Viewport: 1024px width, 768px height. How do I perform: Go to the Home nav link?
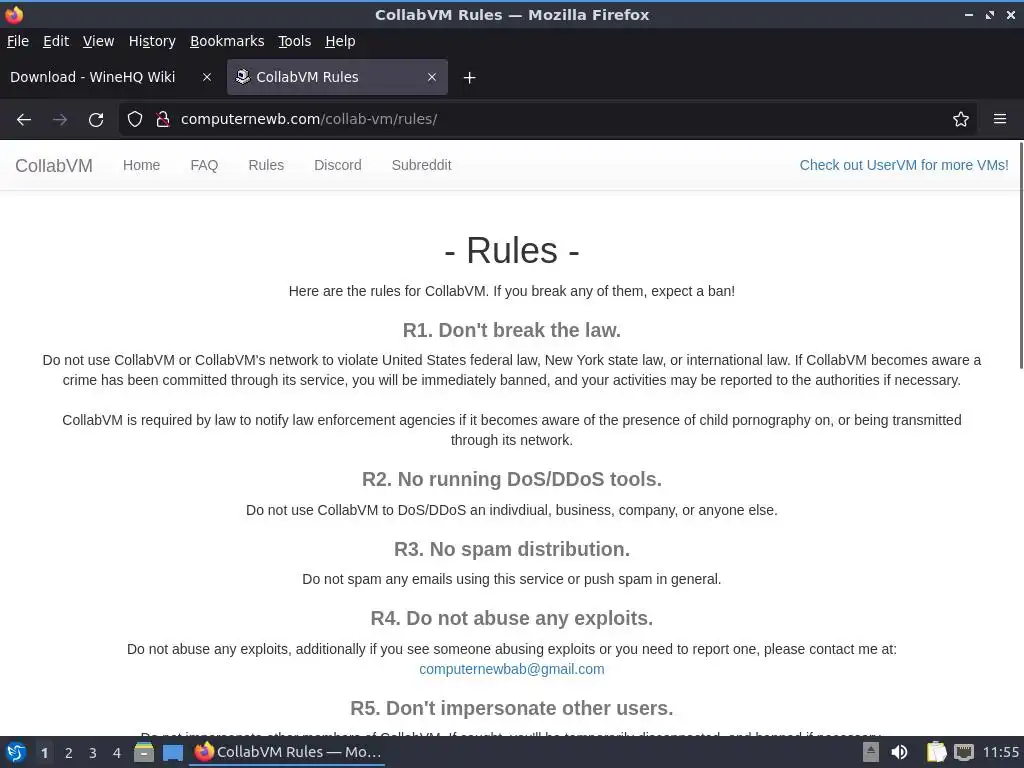pyautogui.click(x=141, y=165)
